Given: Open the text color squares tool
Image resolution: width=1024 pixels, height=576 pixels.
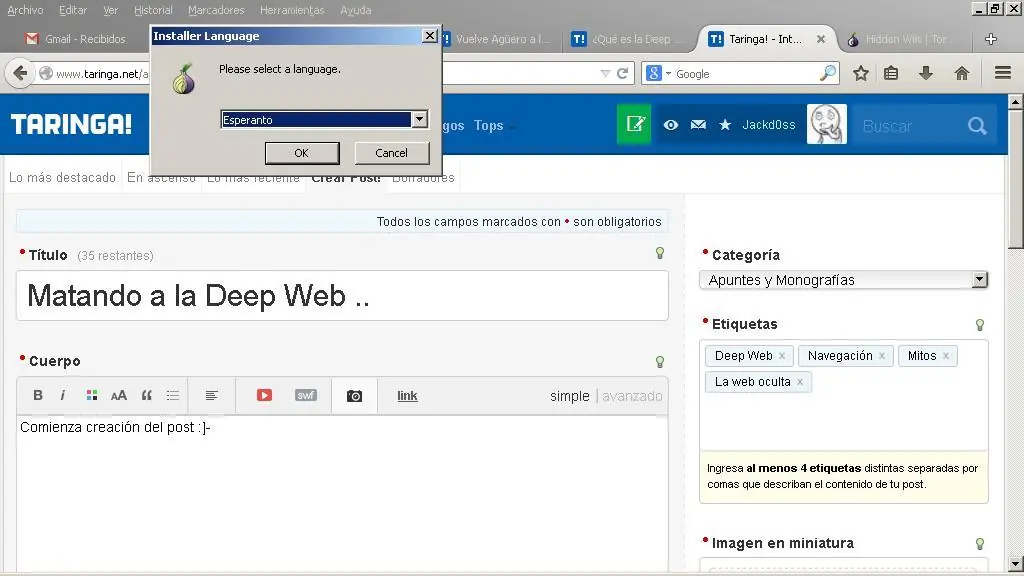Looking at the screenshot, I should click(x=92, y=395).
